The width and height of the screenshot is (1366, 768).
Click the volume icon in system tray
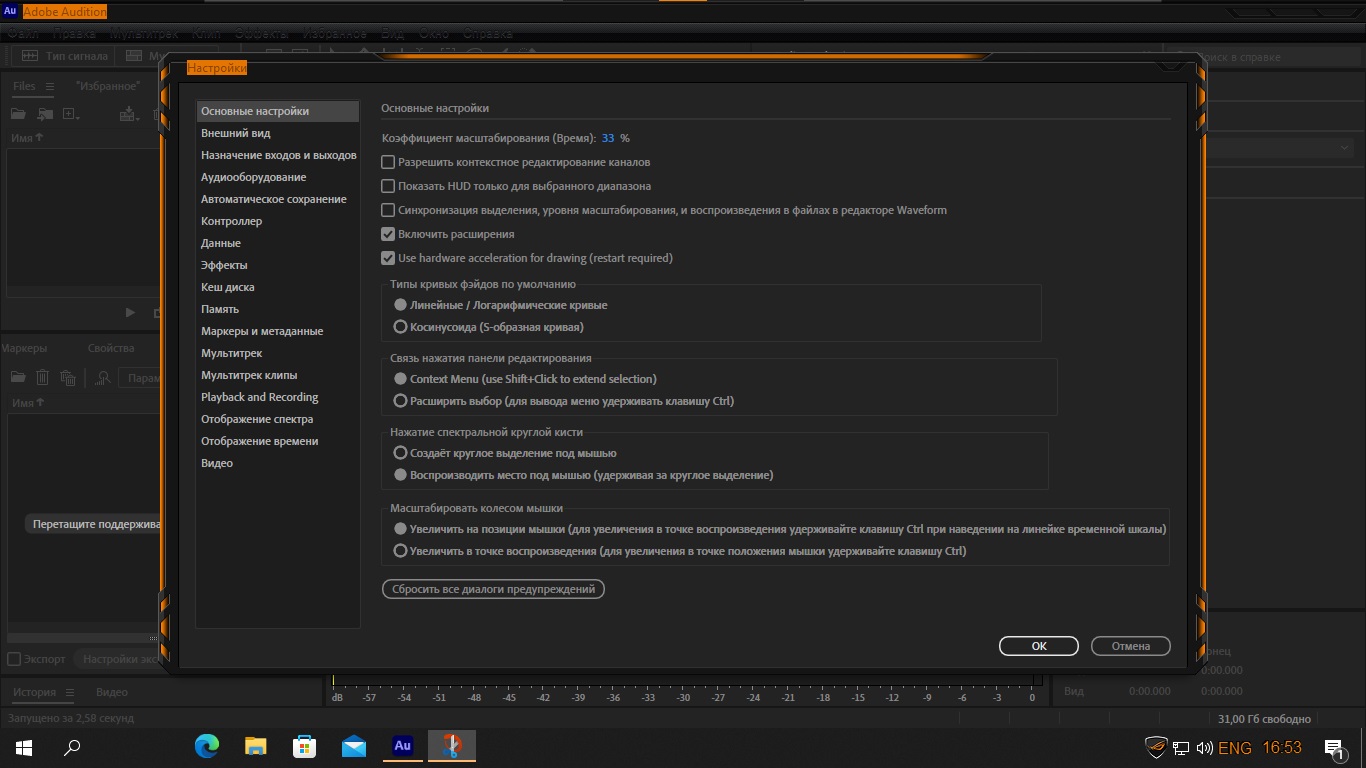pyautogui.click(x=1204, y=747)
